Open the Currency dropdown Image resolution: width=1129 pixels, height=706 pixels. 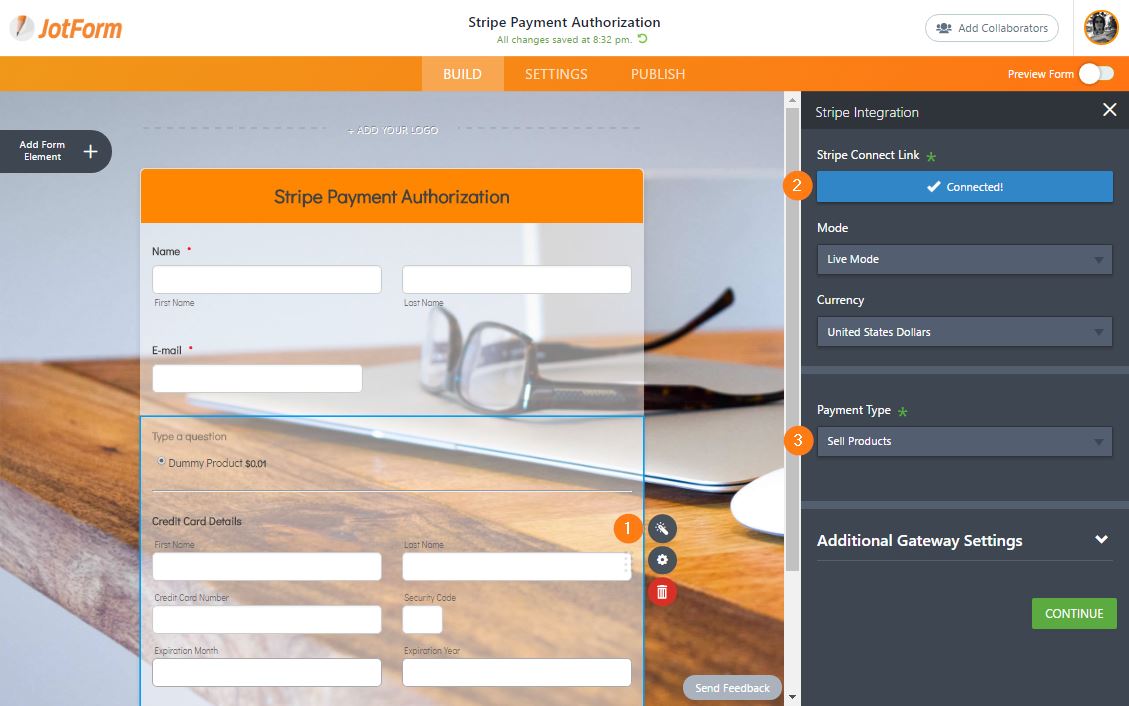pyautogui.click(x=964, y=332)
